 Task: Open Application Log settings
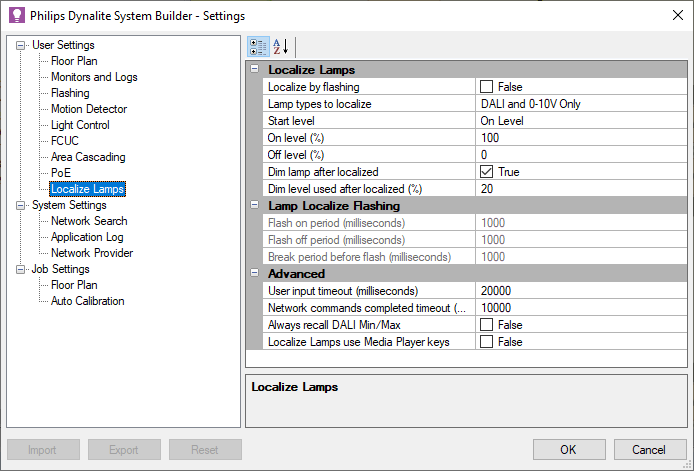pos(87,237)
